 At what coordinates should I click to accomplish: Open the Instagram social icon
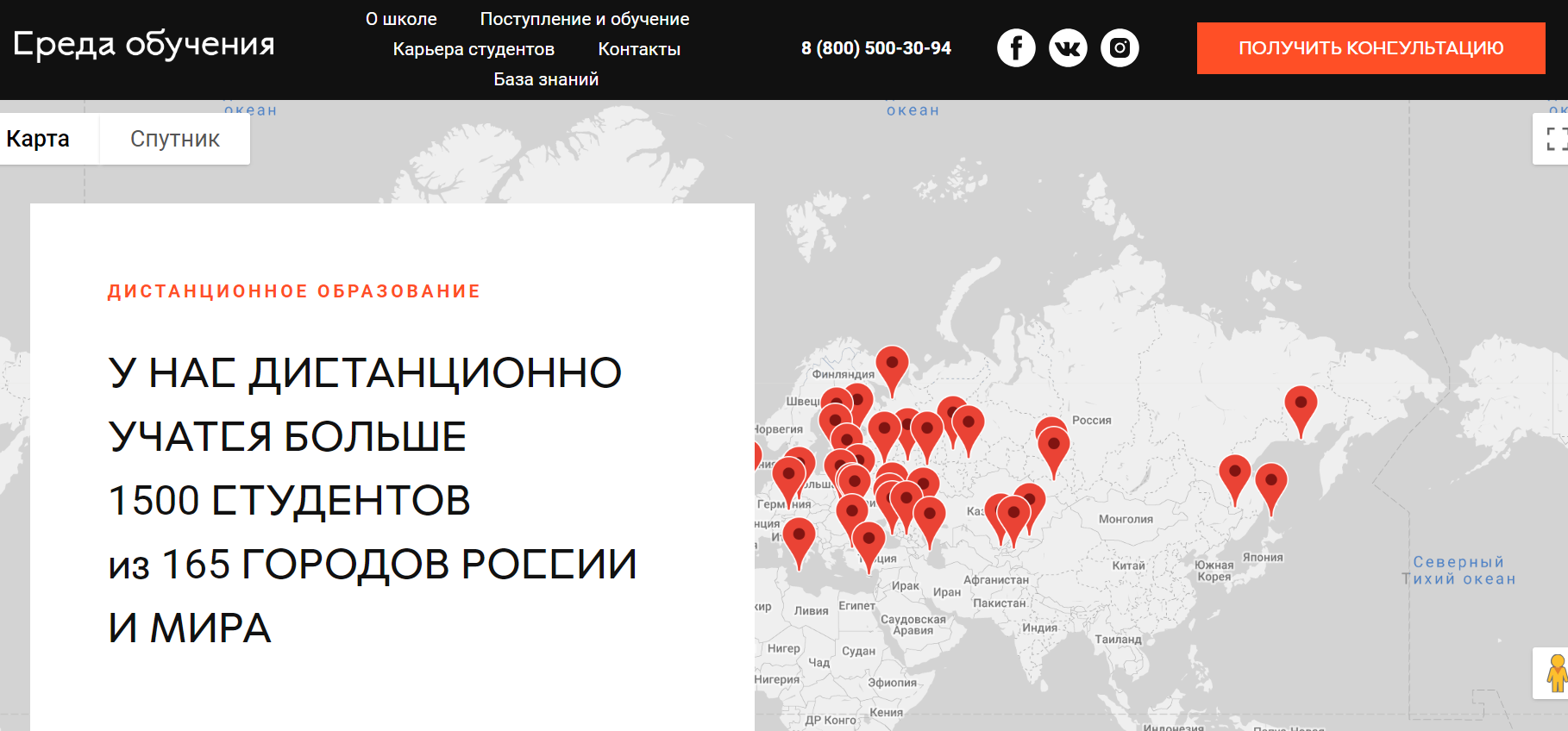click(x=1120, y=47)
